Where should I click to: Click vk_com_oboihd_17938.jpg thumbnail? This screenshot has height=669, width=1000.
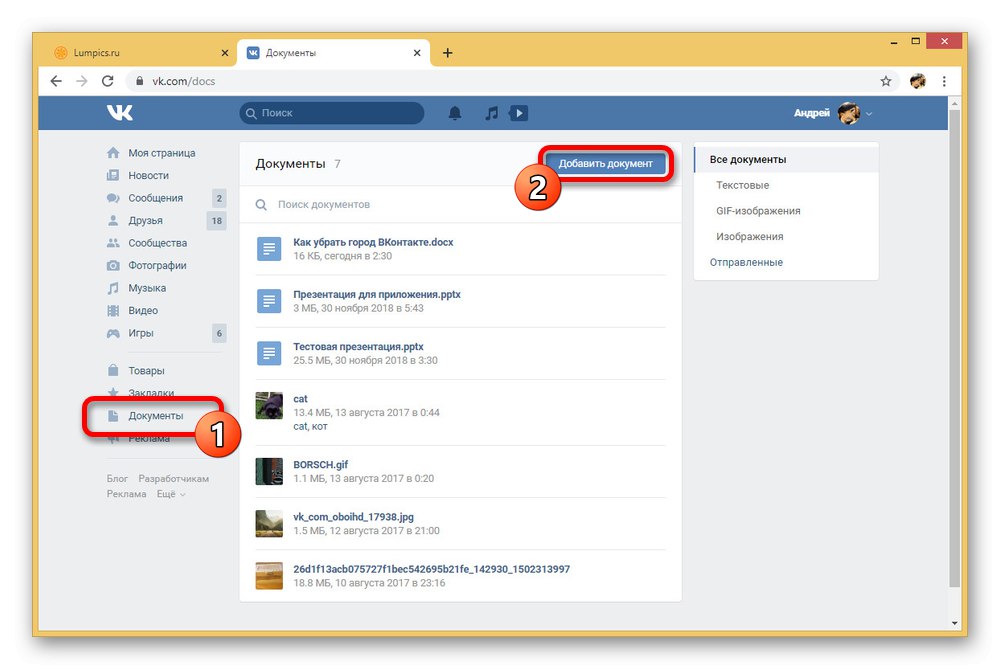(x=269, y=524)
